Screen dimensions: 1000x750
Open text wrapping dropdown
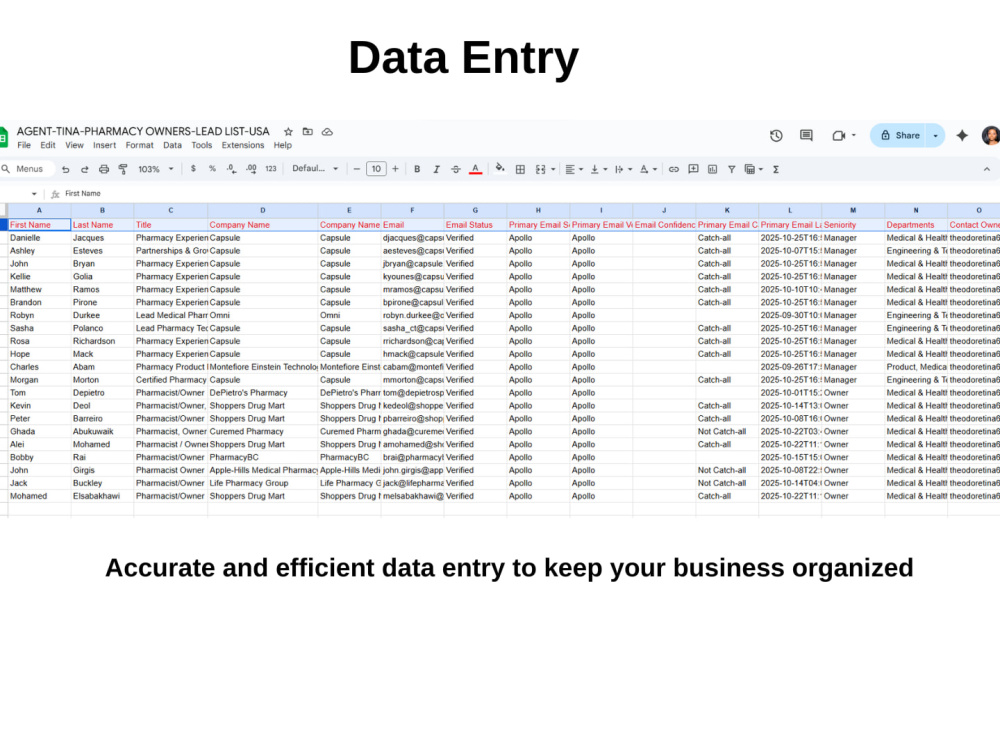click(x=623, y=169)
